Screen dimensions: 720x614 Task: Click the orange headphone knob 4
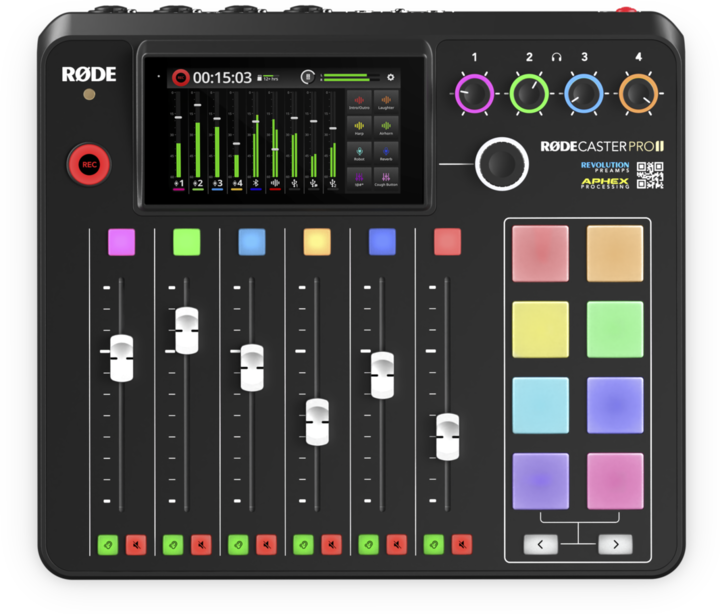click(638, 93)
